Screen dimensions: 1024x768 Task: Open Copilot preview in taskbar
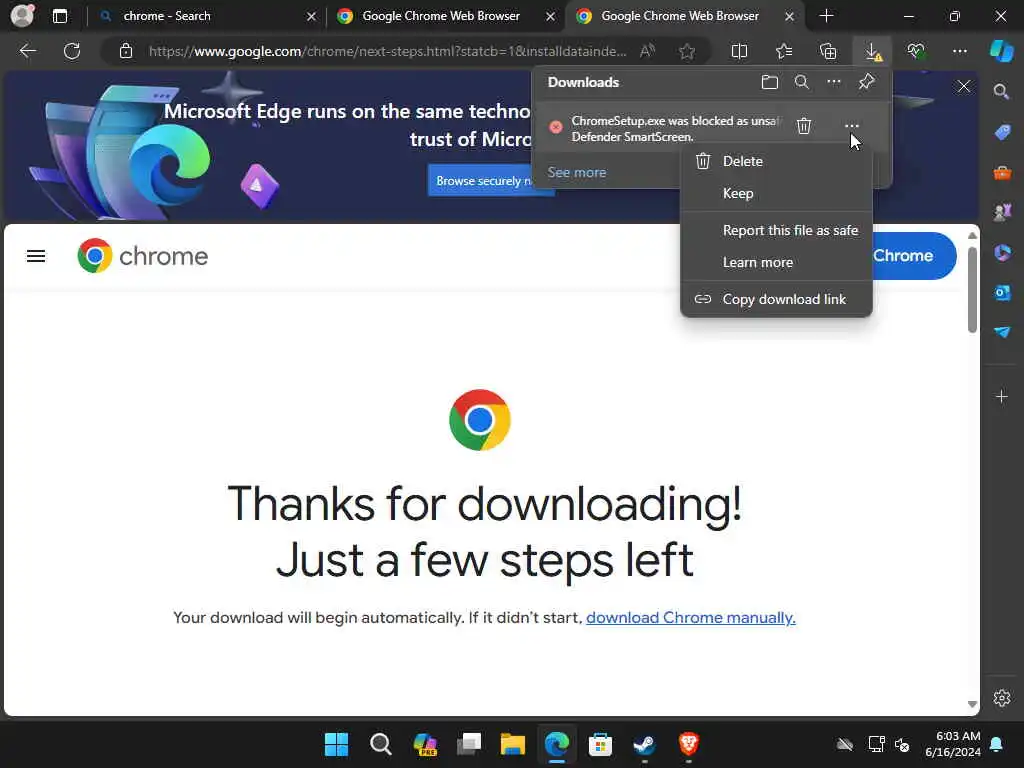click(x=425, y=744)
